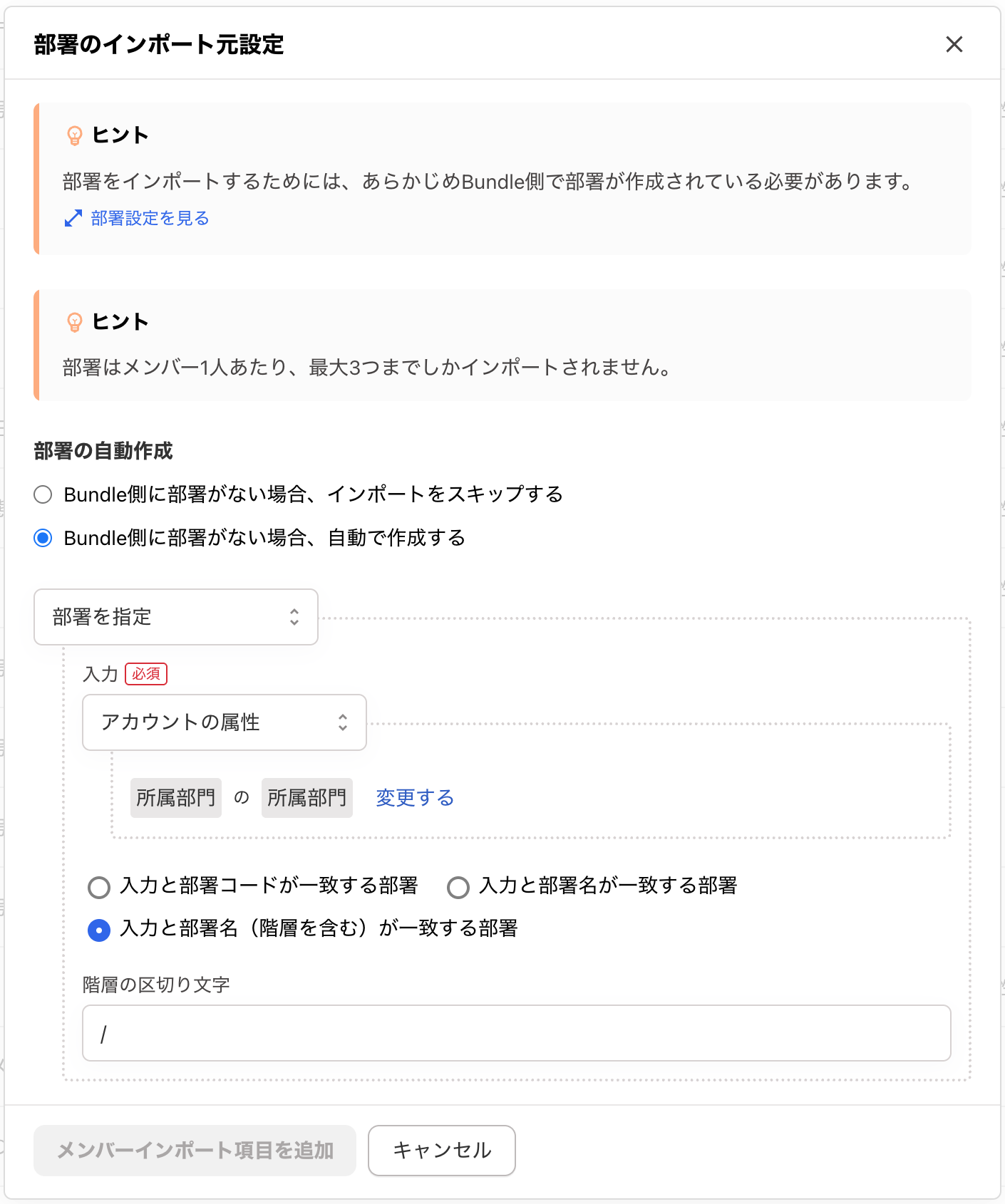Select 入力と部署コードが一致する部署
This screenshot has width=1005, height=1204.
pos(99,887)
